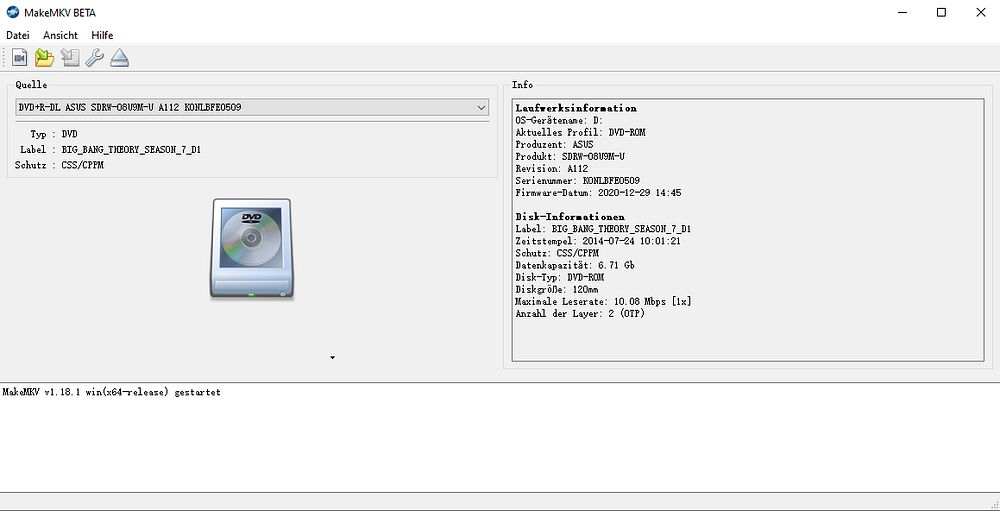Image resolution: width=1000 pixels, height=511 pixels.
Task: Open settings via the wrench icon
Action: point(94,57)
